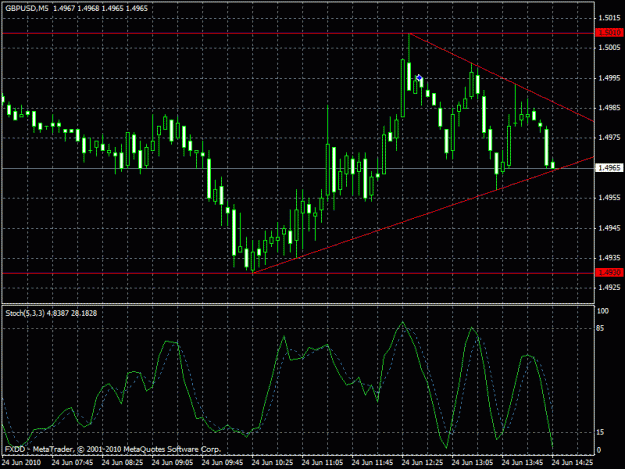This screenshot has width=625, height=469.
Task: Click the 1.4985 price scale value
Action: click(x=609, y=108)
